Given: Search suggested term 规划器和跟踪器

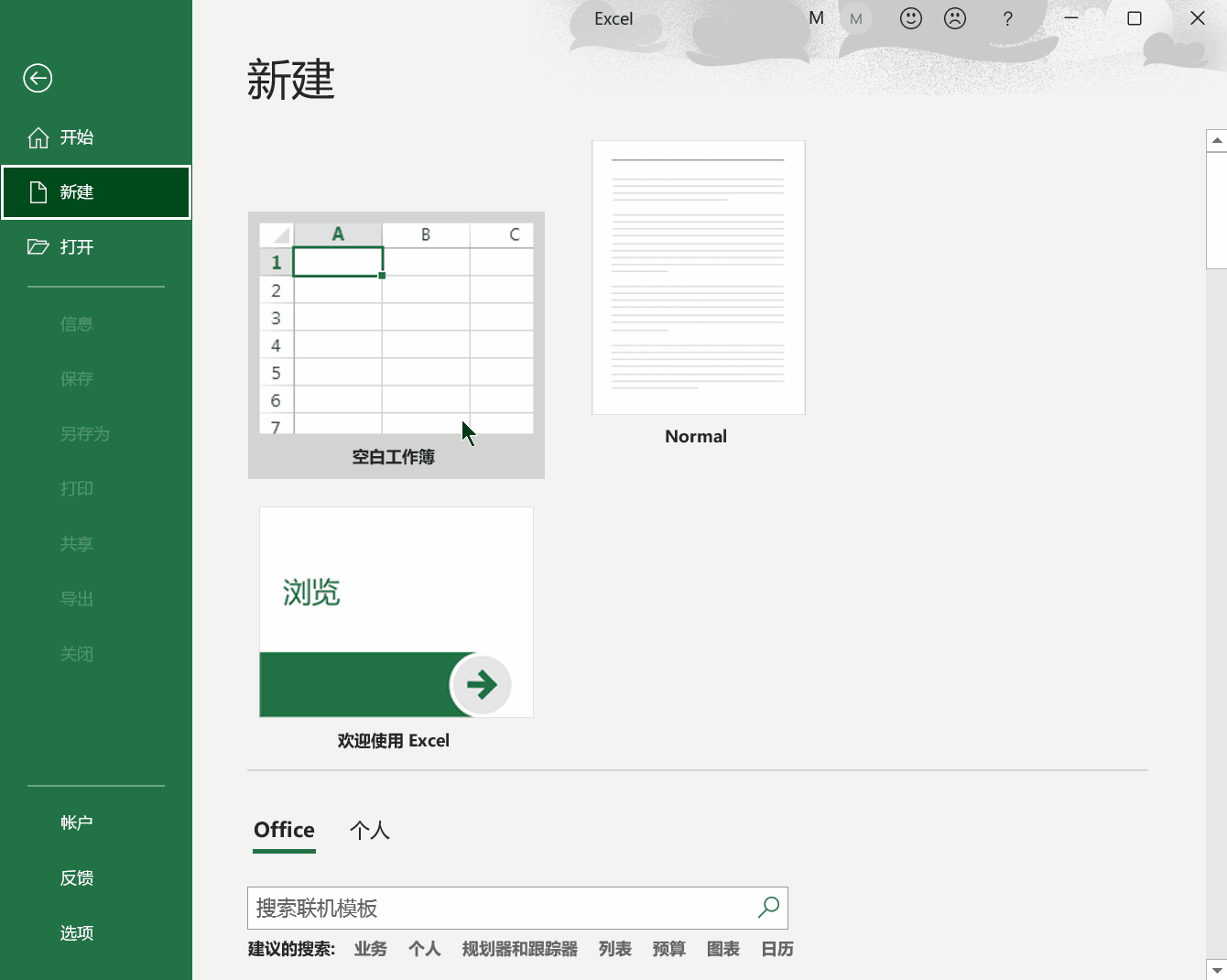Looking at the screenshot, I should (519, 949).
